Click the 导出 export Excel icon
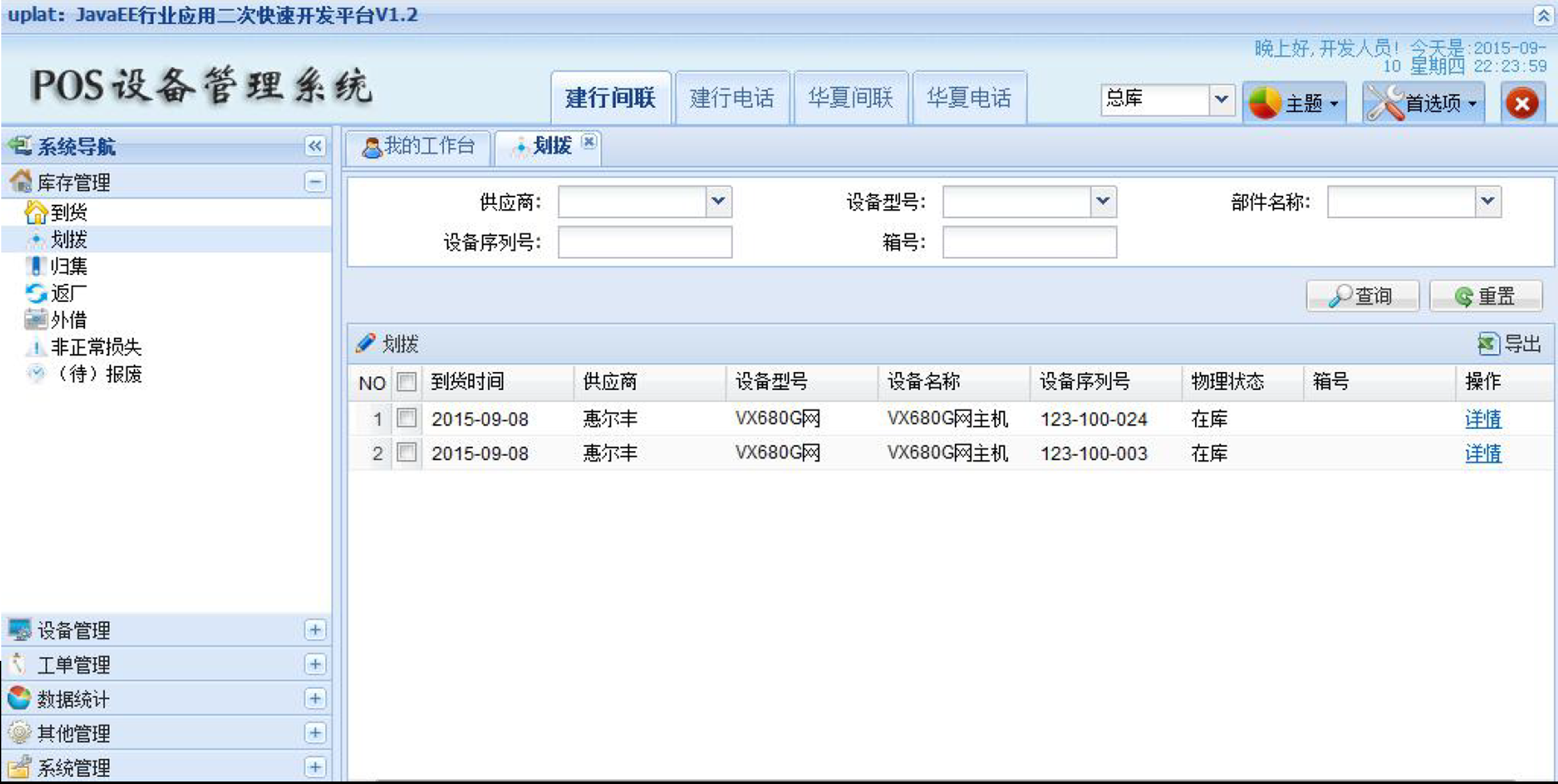 1488,344
